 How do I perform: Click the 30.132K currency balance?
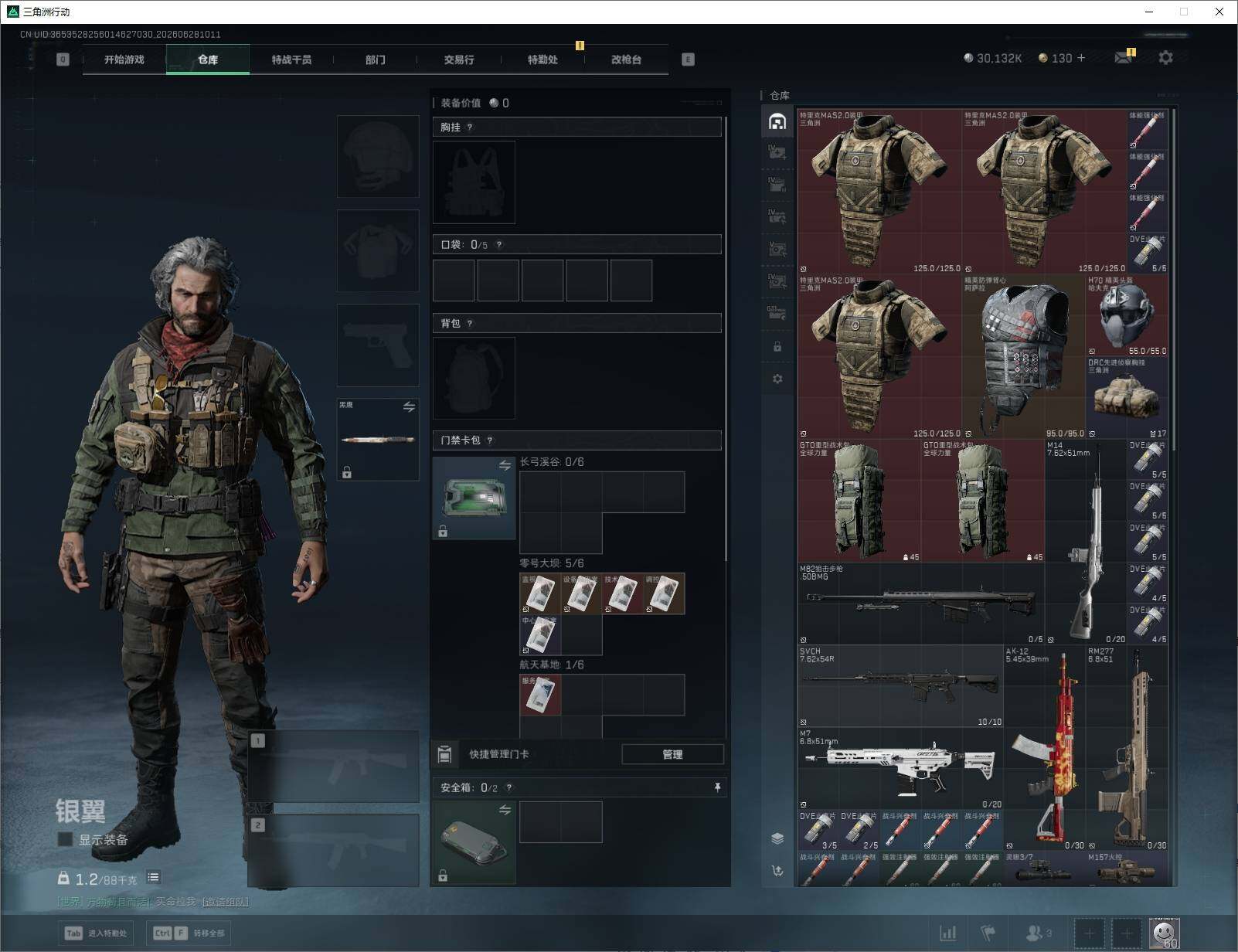992,58
